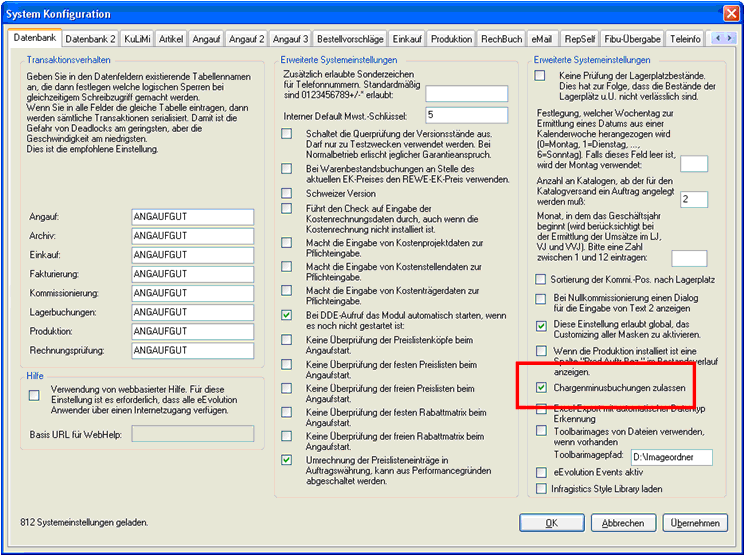746x556 pixels.
Task: Click the Interner Default Mwst.-Schlüssel field
Action: pos(467,115)
